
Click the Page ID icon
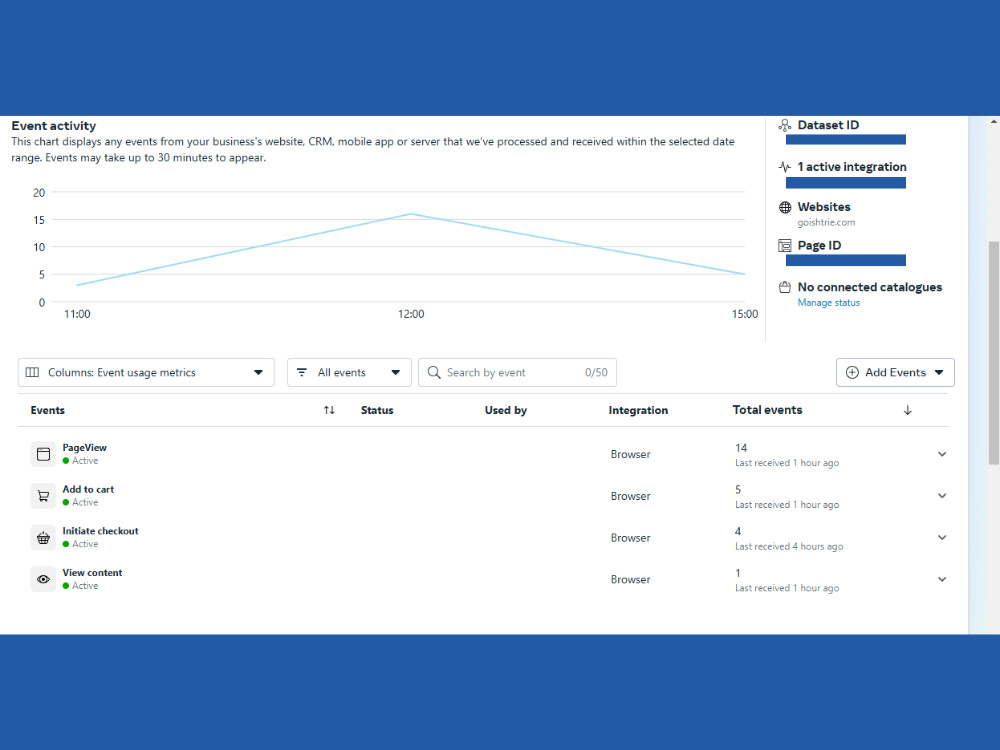tap(785, 246)
